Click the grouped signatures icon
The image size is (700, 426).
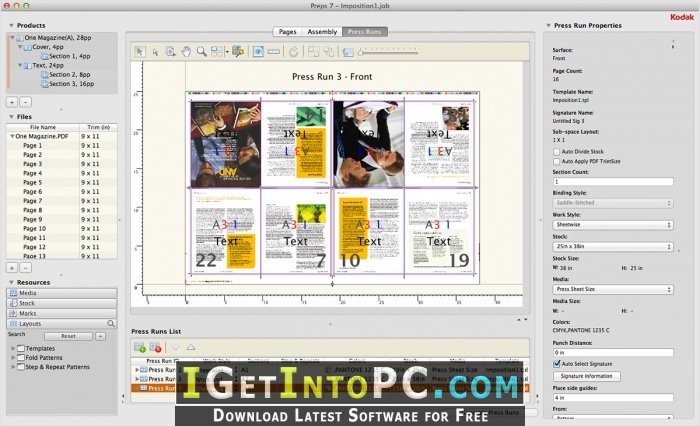(x=313, y=52)
